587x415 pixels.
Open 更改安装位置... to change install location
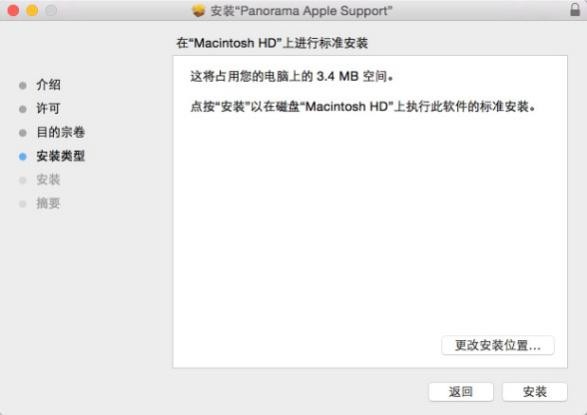point(498,345)
